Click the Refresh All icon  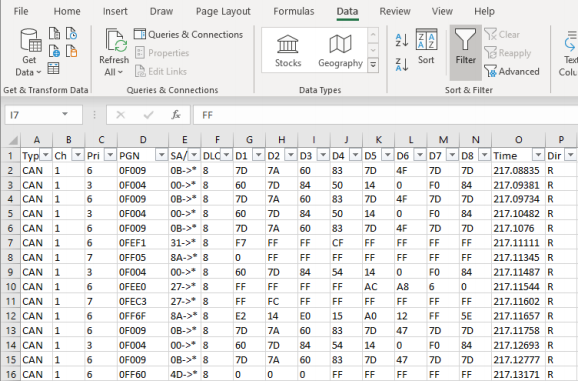(115, 41)
